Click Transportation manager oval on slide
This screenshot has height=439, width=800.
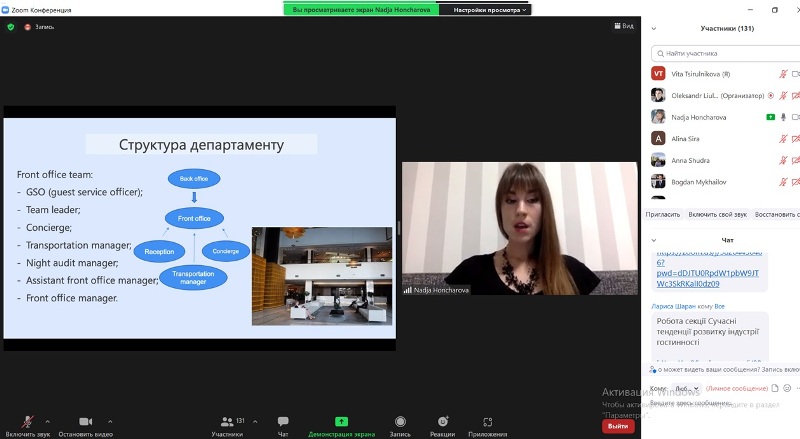click(193, 278)
